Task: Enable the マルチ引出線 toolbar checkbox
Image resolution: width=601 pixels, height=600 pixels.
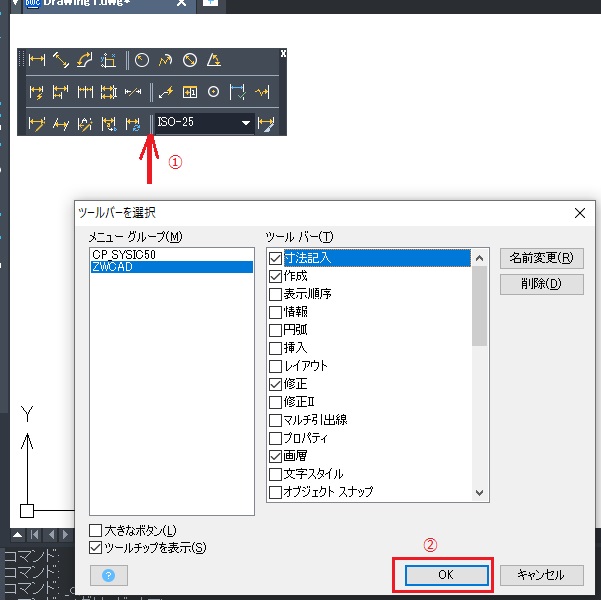Action: click(x=275, y=420)
